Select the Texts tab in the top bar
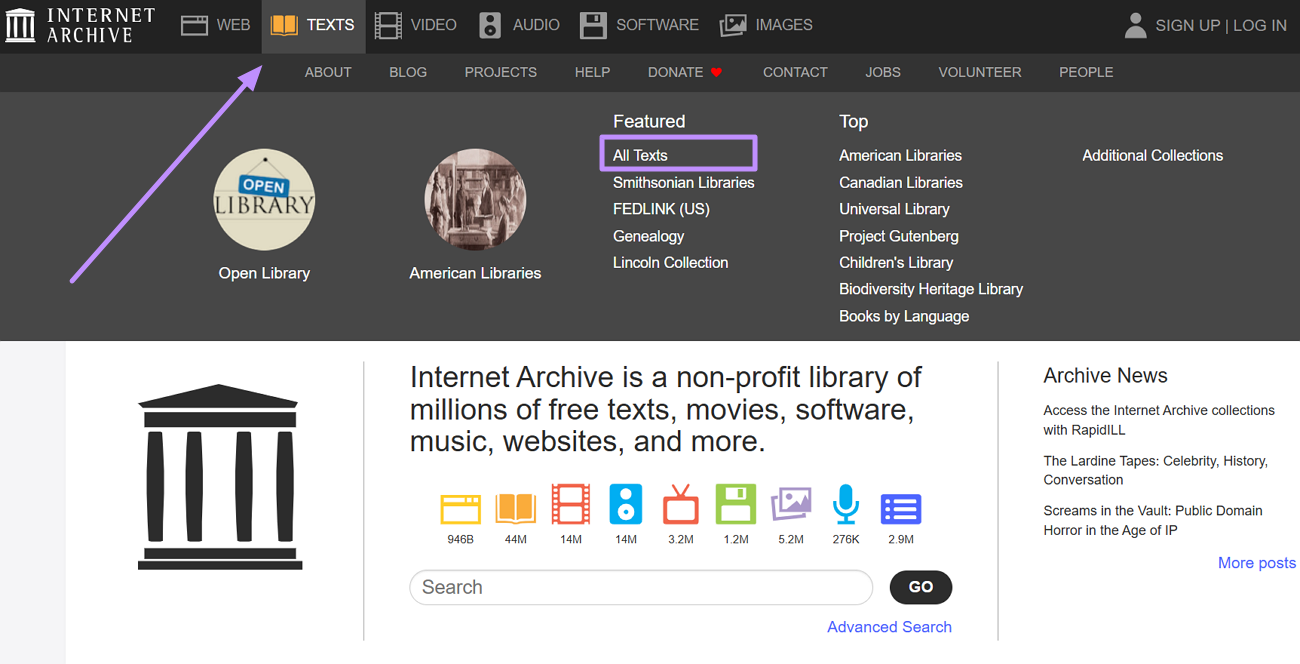1300x664 pixels. pos(313,25)
